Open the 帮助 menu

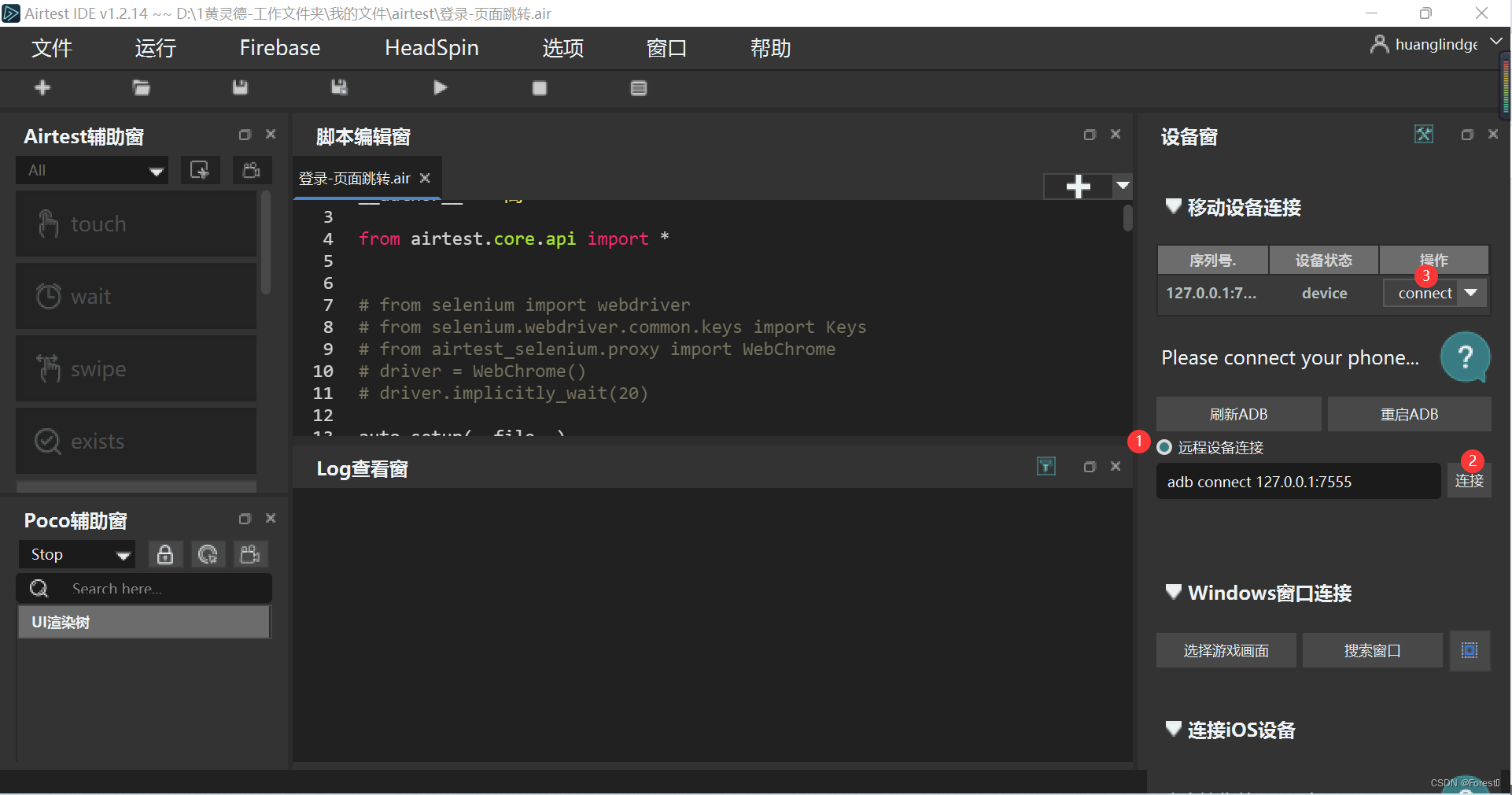[771, 48]
